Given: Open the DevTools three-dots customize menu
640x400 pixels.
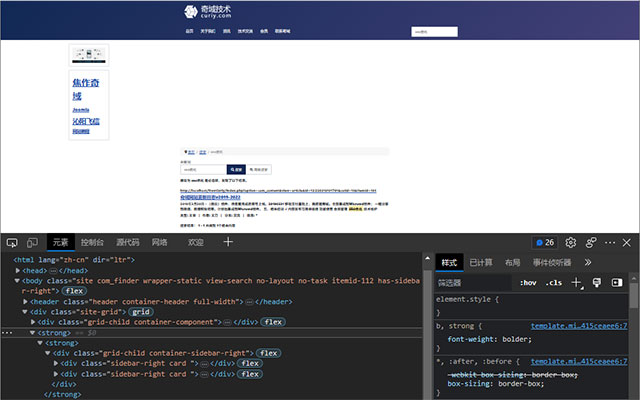Looking at the screenshot, I should coord(610,242).
